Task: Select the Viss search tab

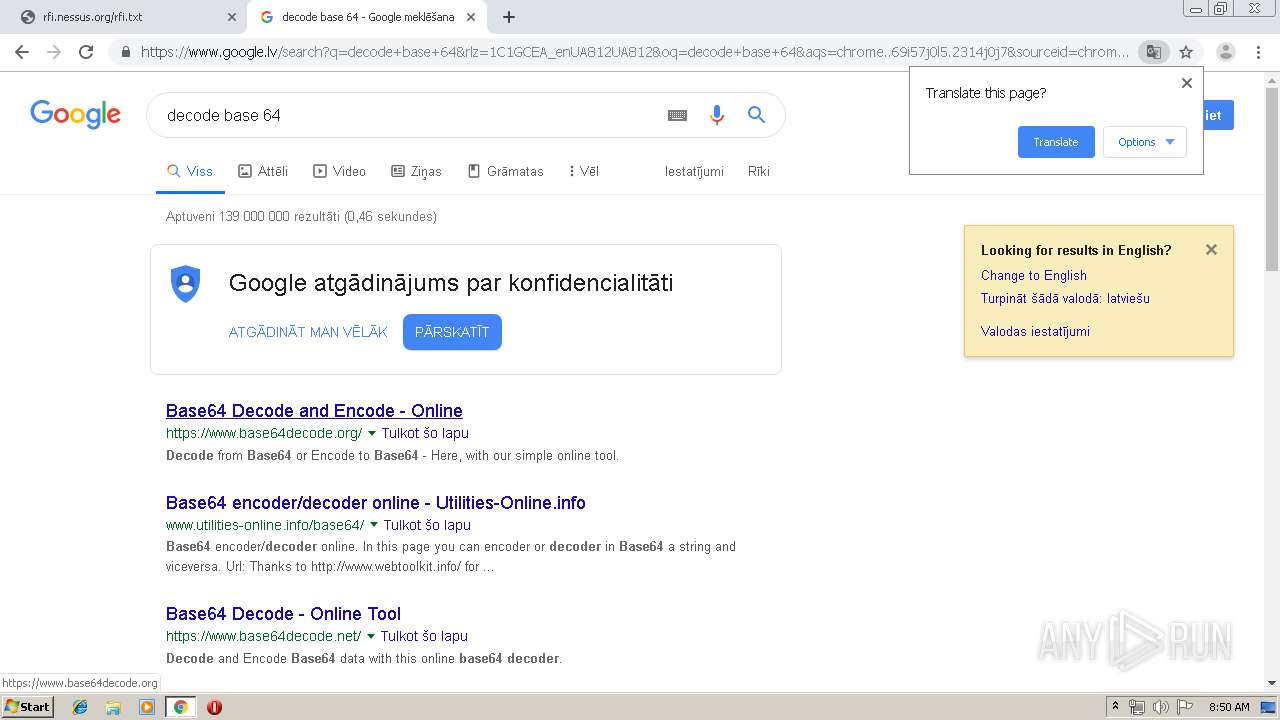Action: point(190,171)
